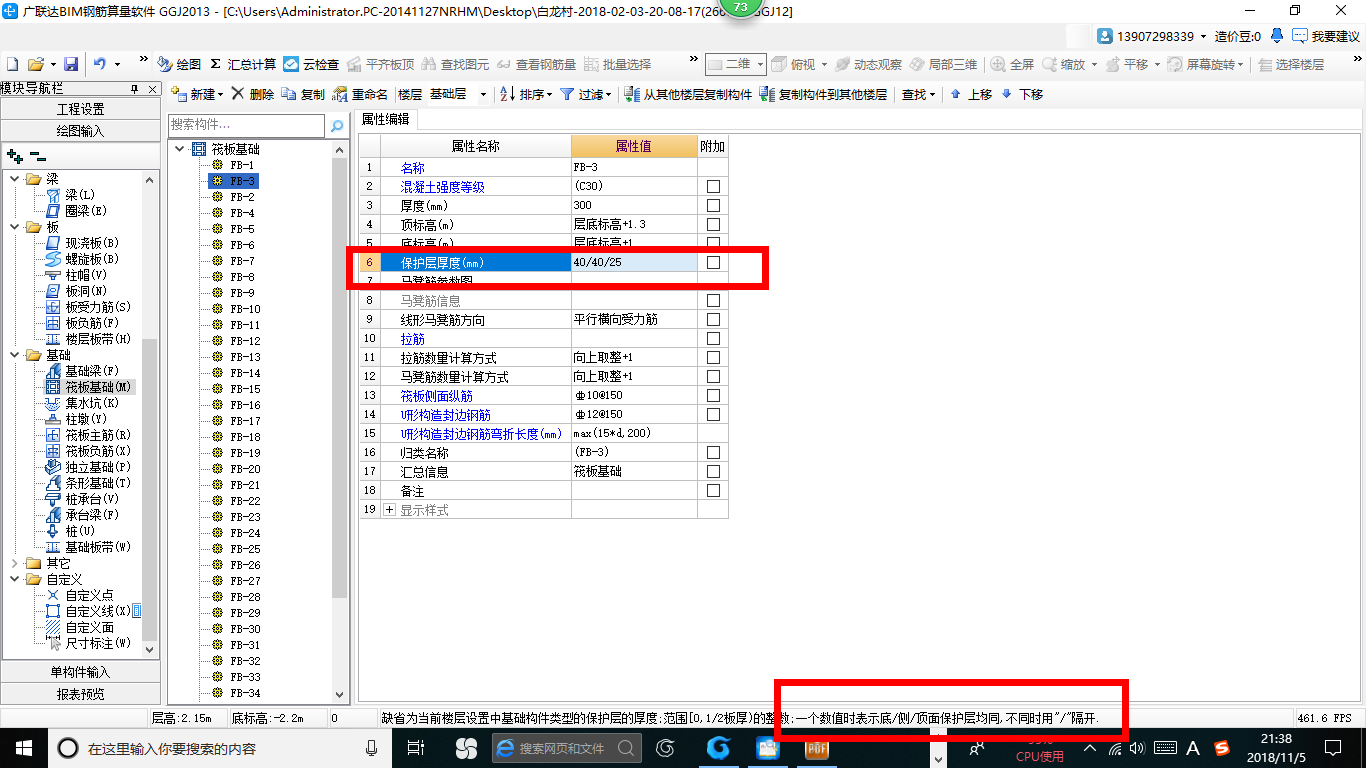Click microphone icon in taskbar search
This screenshot has height=768, width=1366.
click(x=371, y=748)
